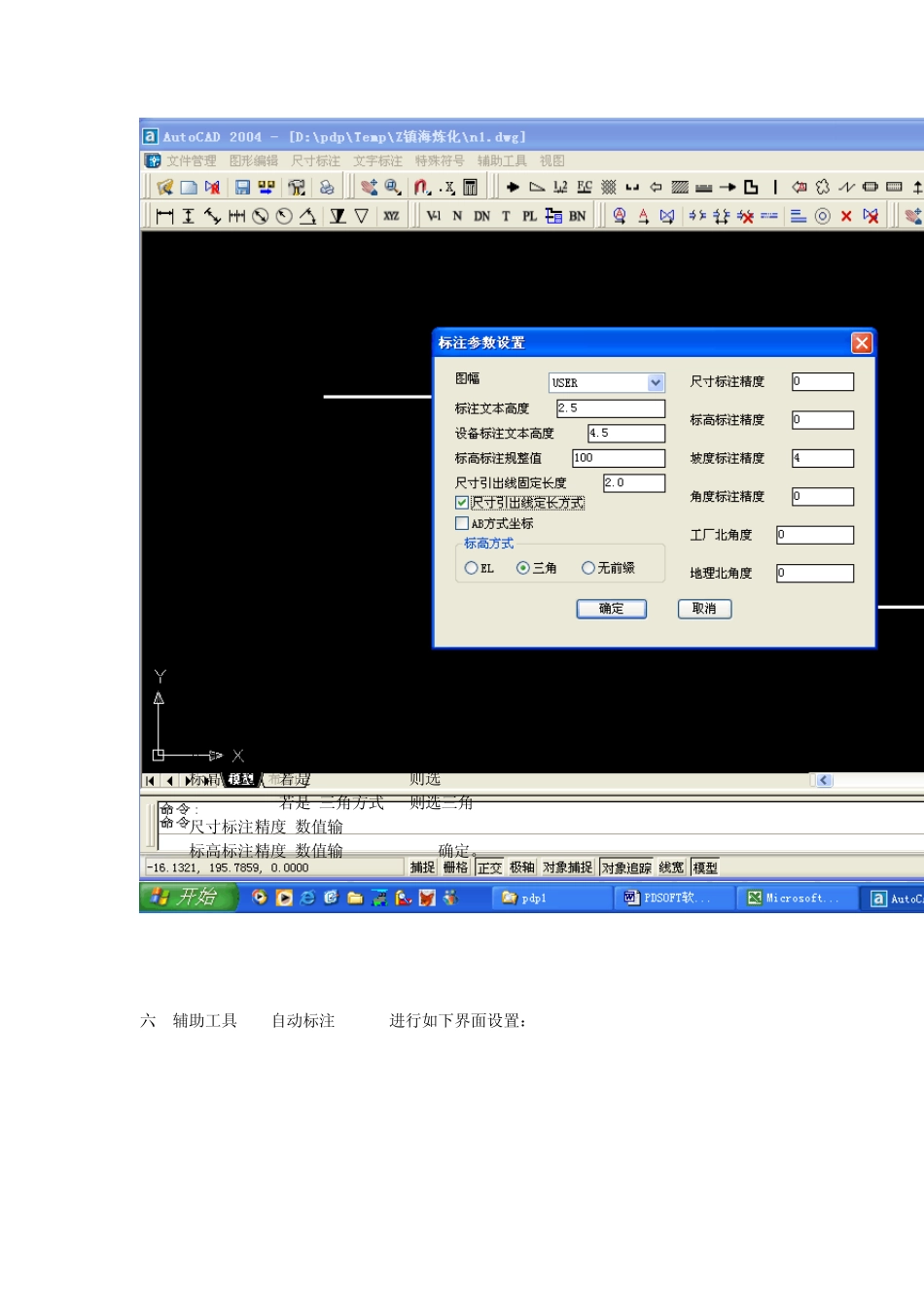Click the 工厂北角度 input field

(815, 535)
